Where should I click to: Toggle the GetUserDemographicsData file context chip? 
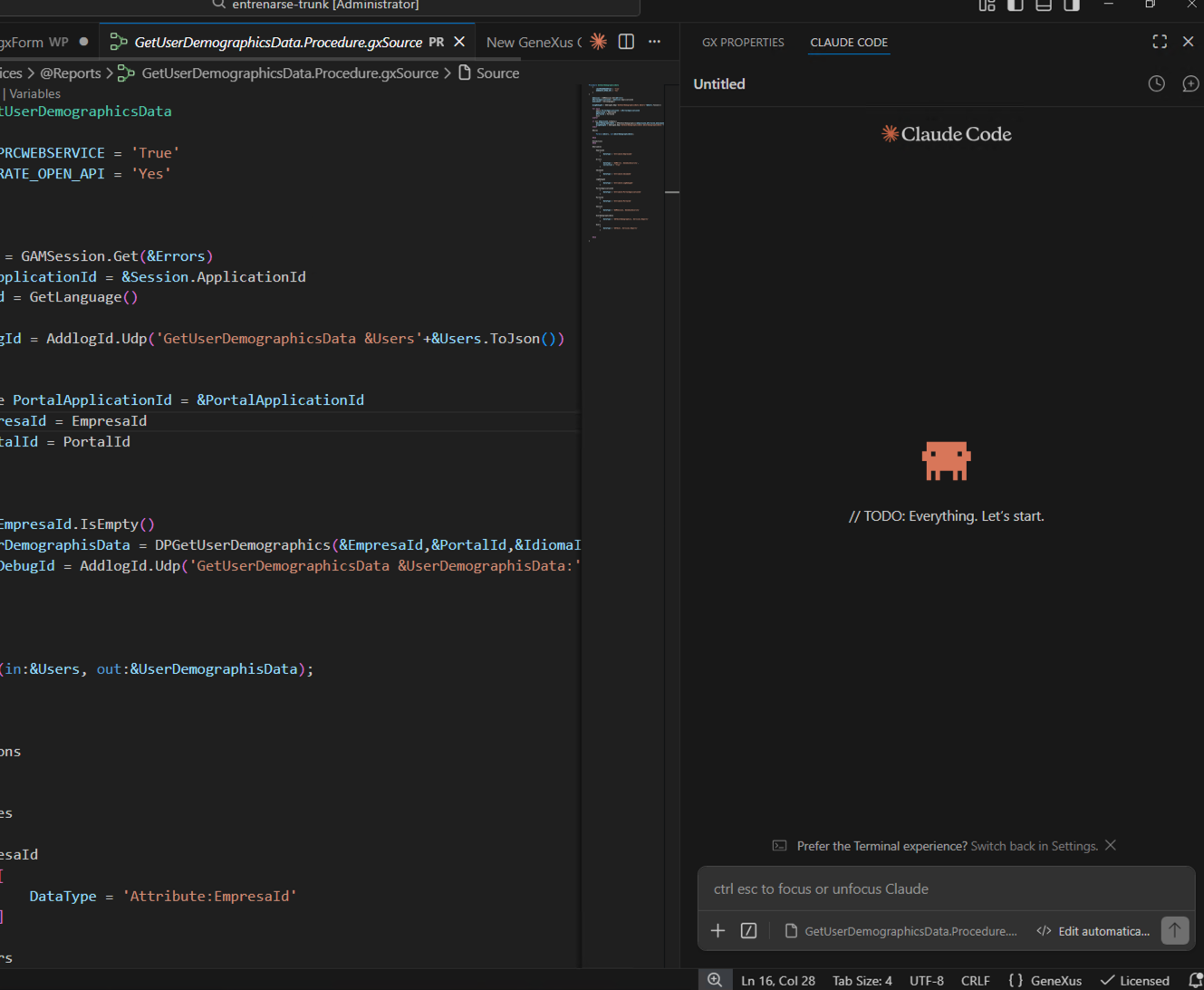pos(901,931)
